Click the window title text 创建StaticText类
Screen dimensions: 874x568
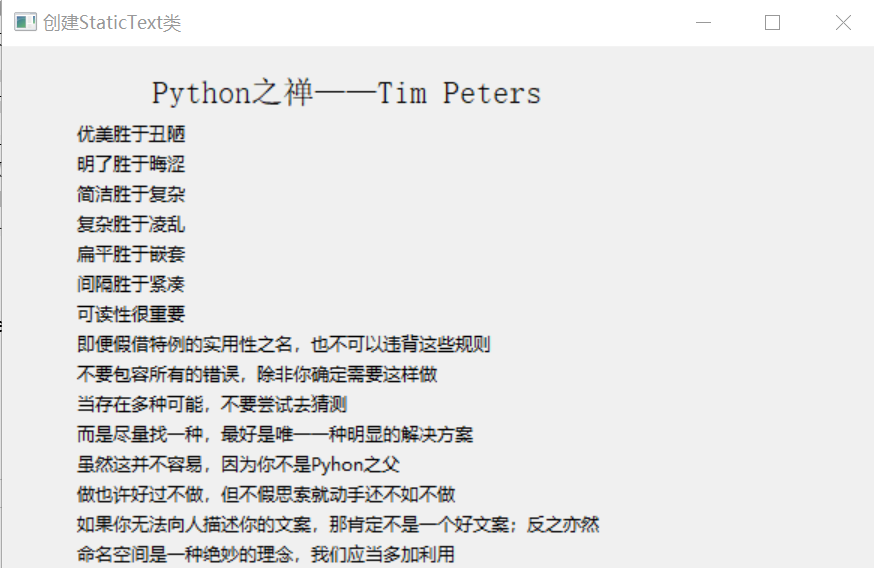(112, 23)
